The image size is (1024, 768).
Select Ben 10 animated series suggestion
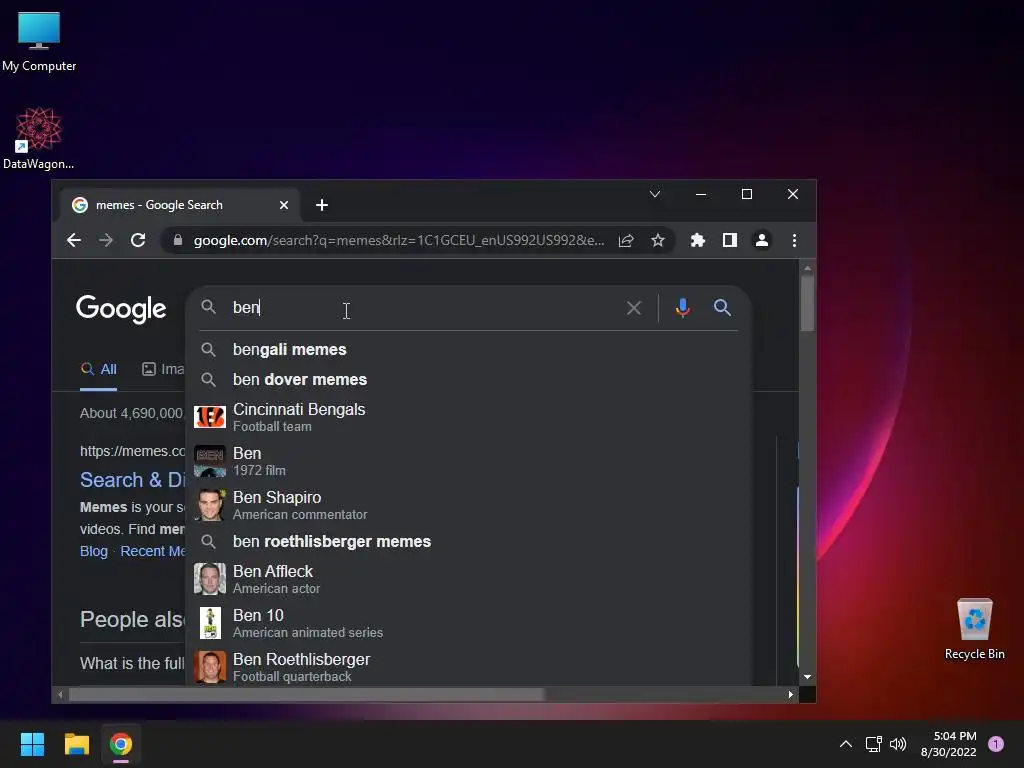(x=469, y=623)
